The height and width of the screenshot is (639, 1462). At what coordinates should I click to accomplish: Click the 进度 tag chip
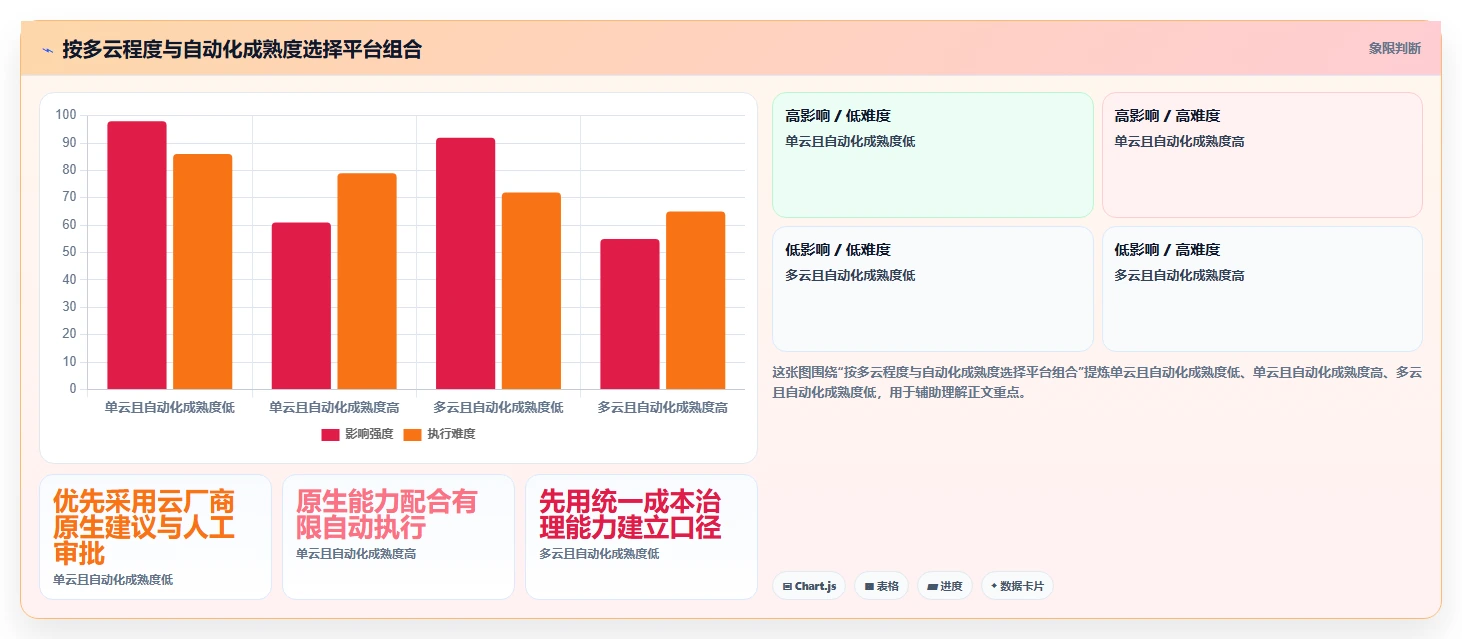pos(944,586)
